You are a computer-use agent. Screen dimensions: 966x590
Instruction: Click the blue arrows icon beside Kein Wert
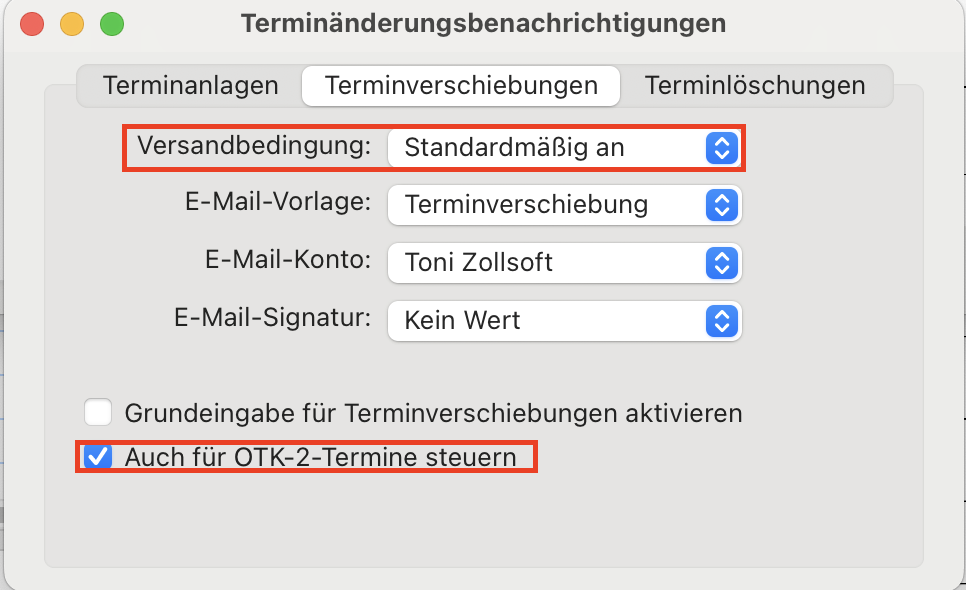pos(721,321)
